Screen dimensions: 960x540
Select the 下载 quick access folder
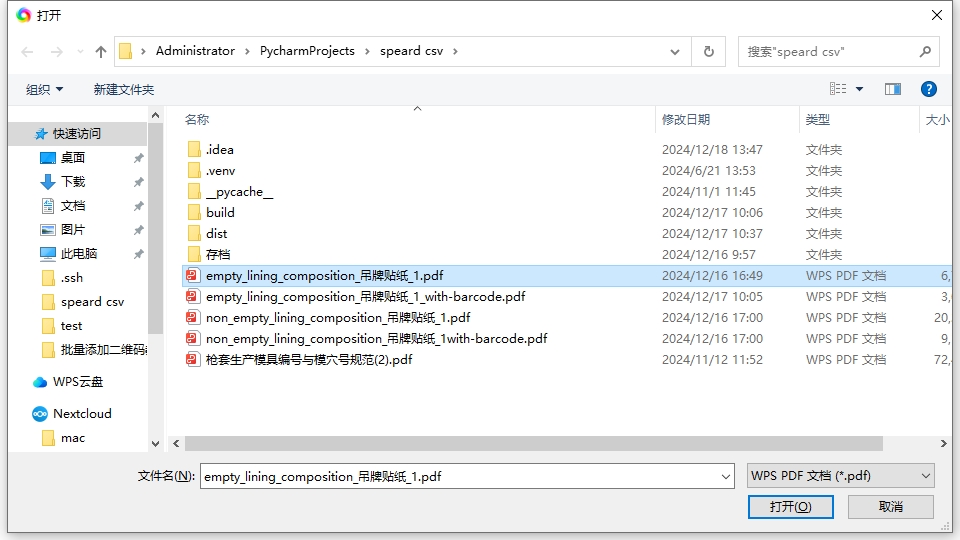coord(73,182)
